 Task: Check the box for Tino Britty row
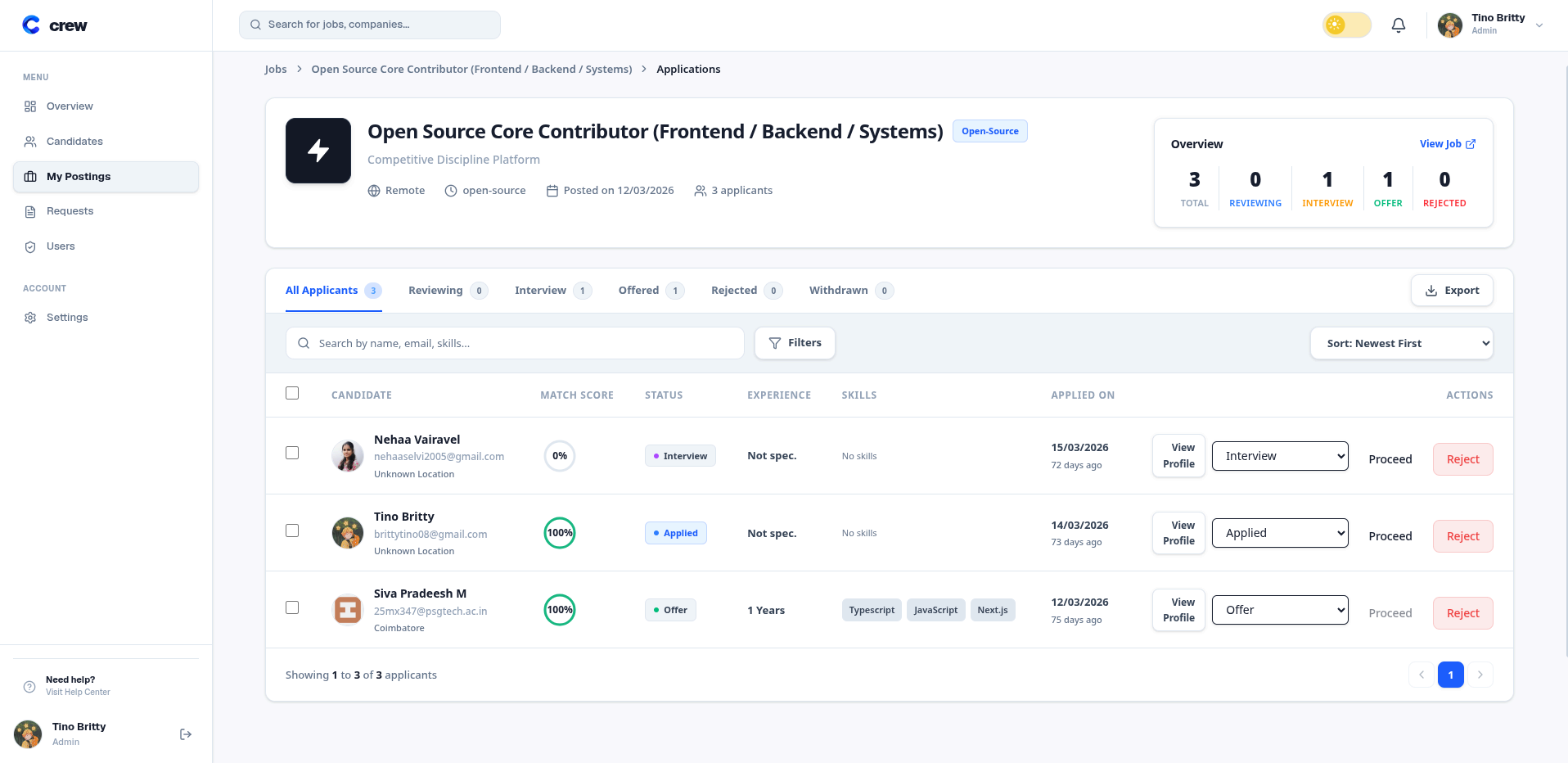292,530
